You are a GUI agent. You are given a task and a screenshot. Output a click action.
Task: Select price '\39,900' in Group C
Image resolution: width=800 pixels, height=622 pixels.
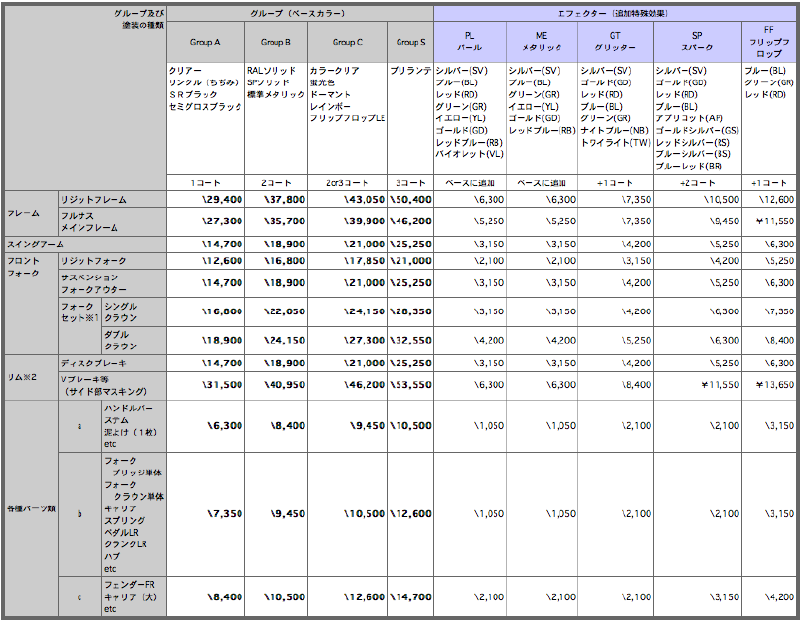364,221
